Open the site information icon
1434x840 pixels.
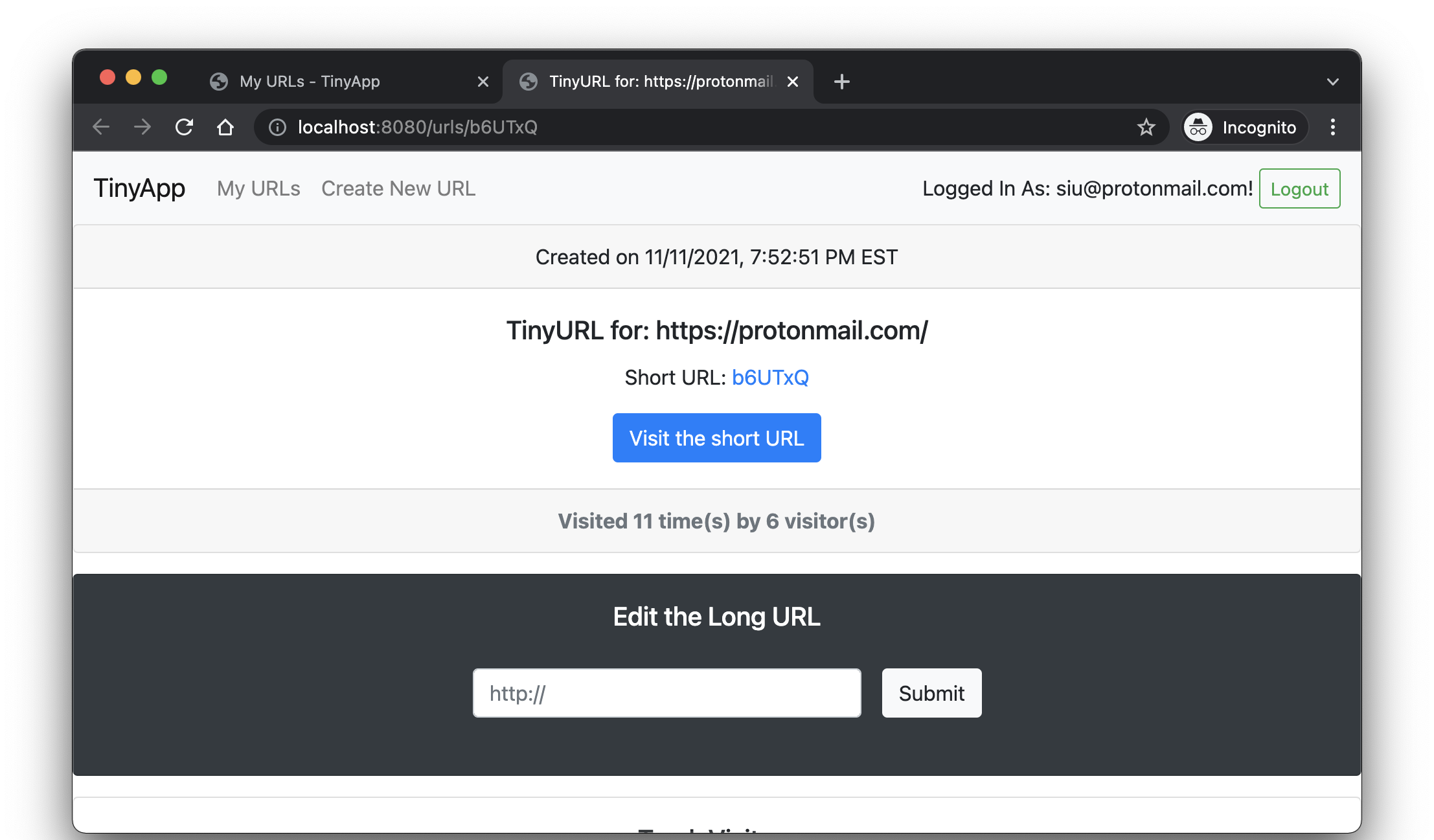[x=277, y=127]
